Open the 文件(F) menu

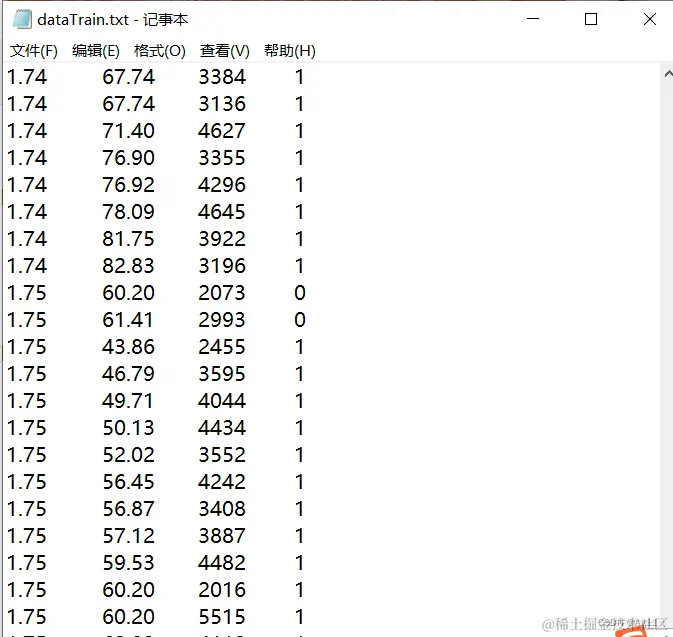click(x=33, y=51)
